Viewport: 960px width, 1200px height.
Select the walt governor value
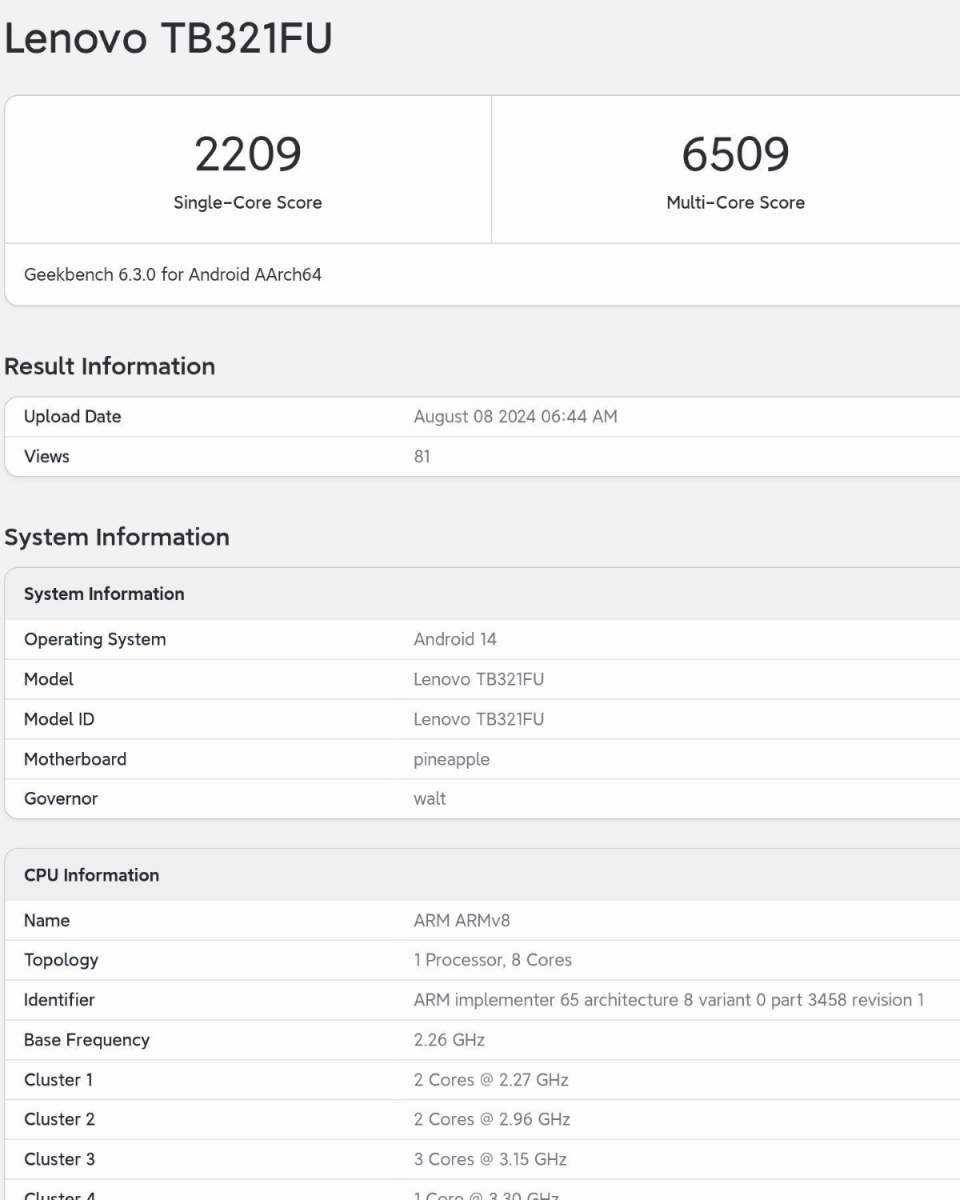pyautogui.click(x=430, y=799)
